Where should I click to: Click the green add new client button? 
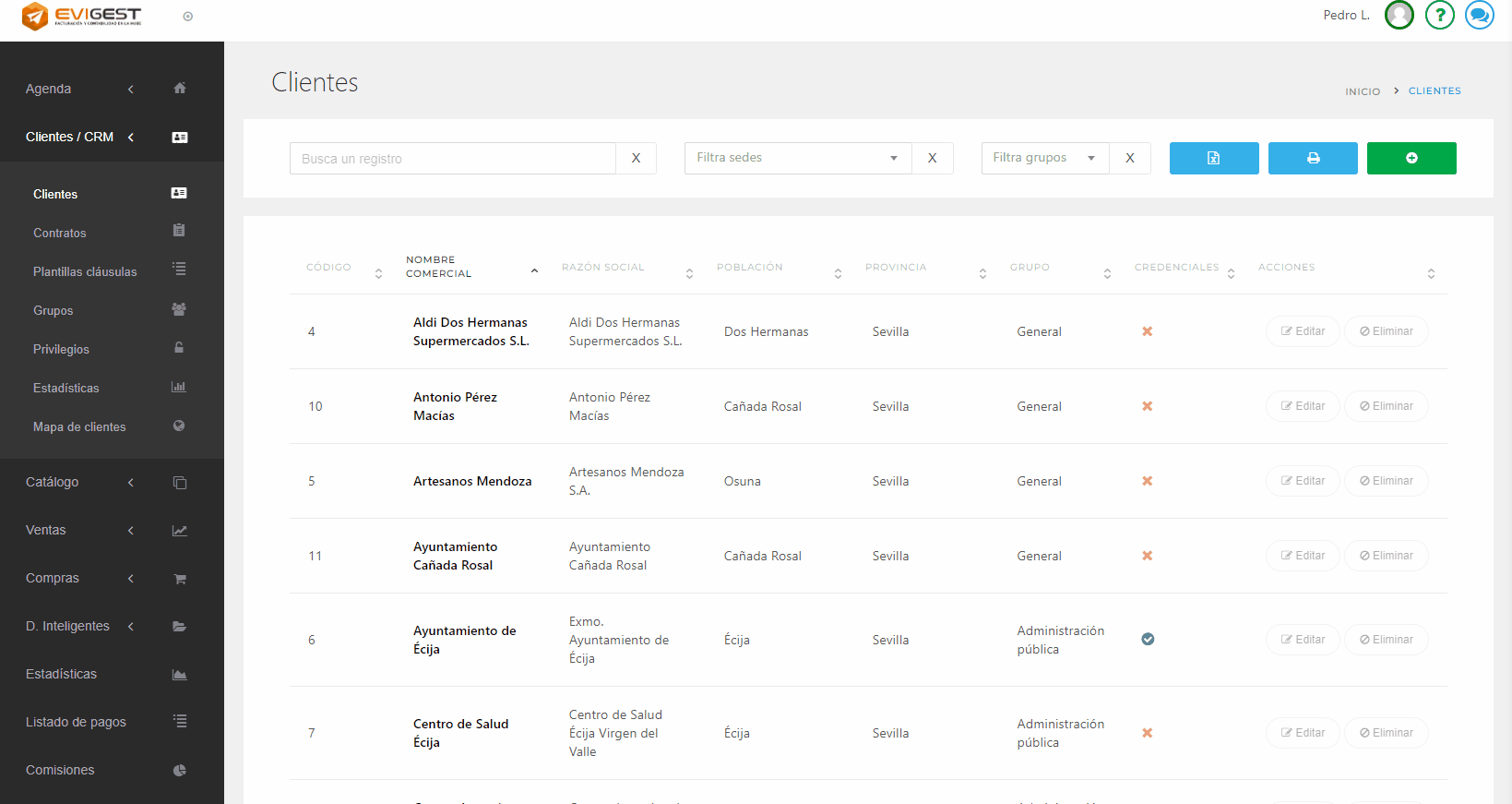click(x=1411, y=158)
